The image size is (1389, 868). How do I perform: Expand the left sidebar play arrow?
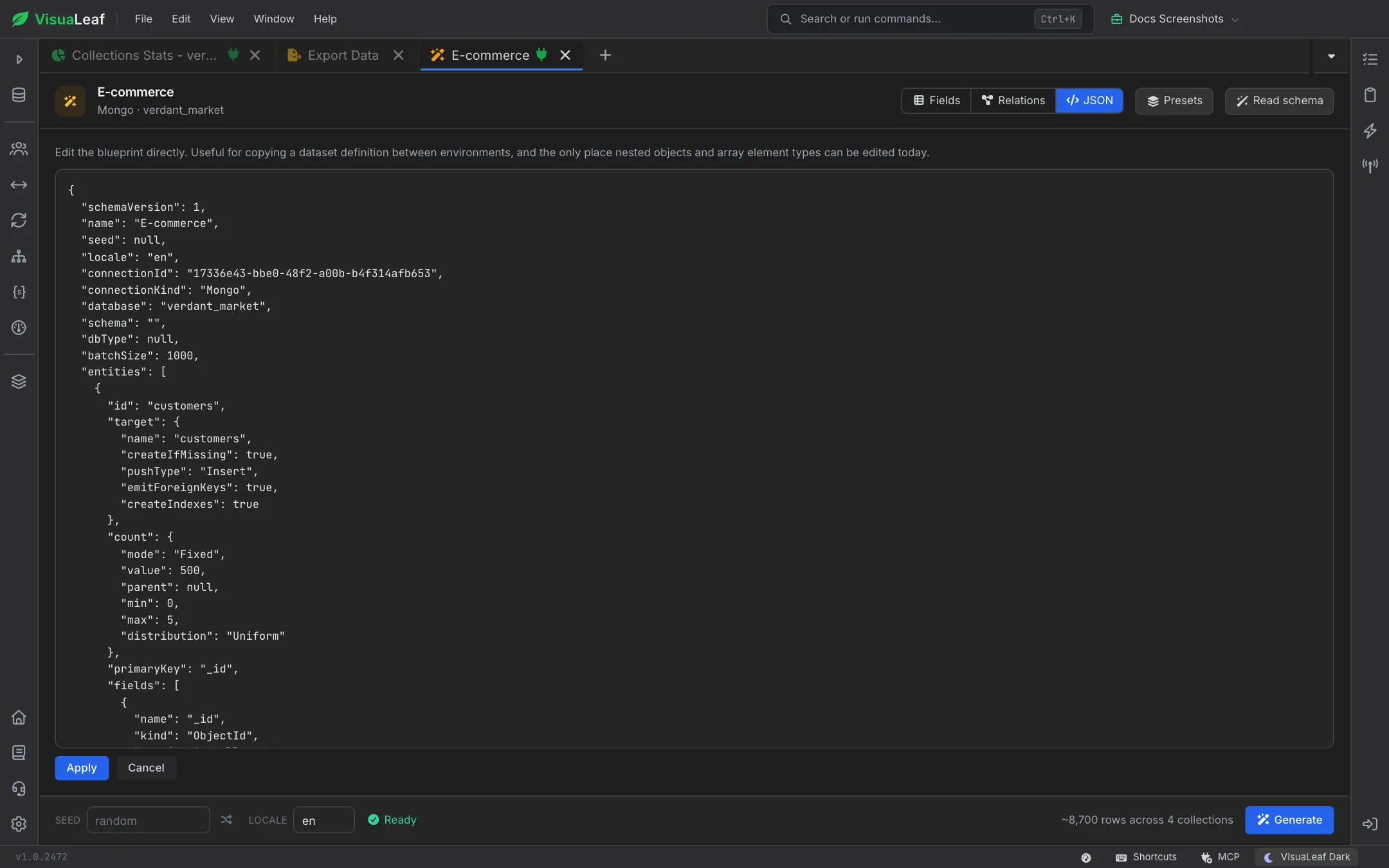pos(19,59)
